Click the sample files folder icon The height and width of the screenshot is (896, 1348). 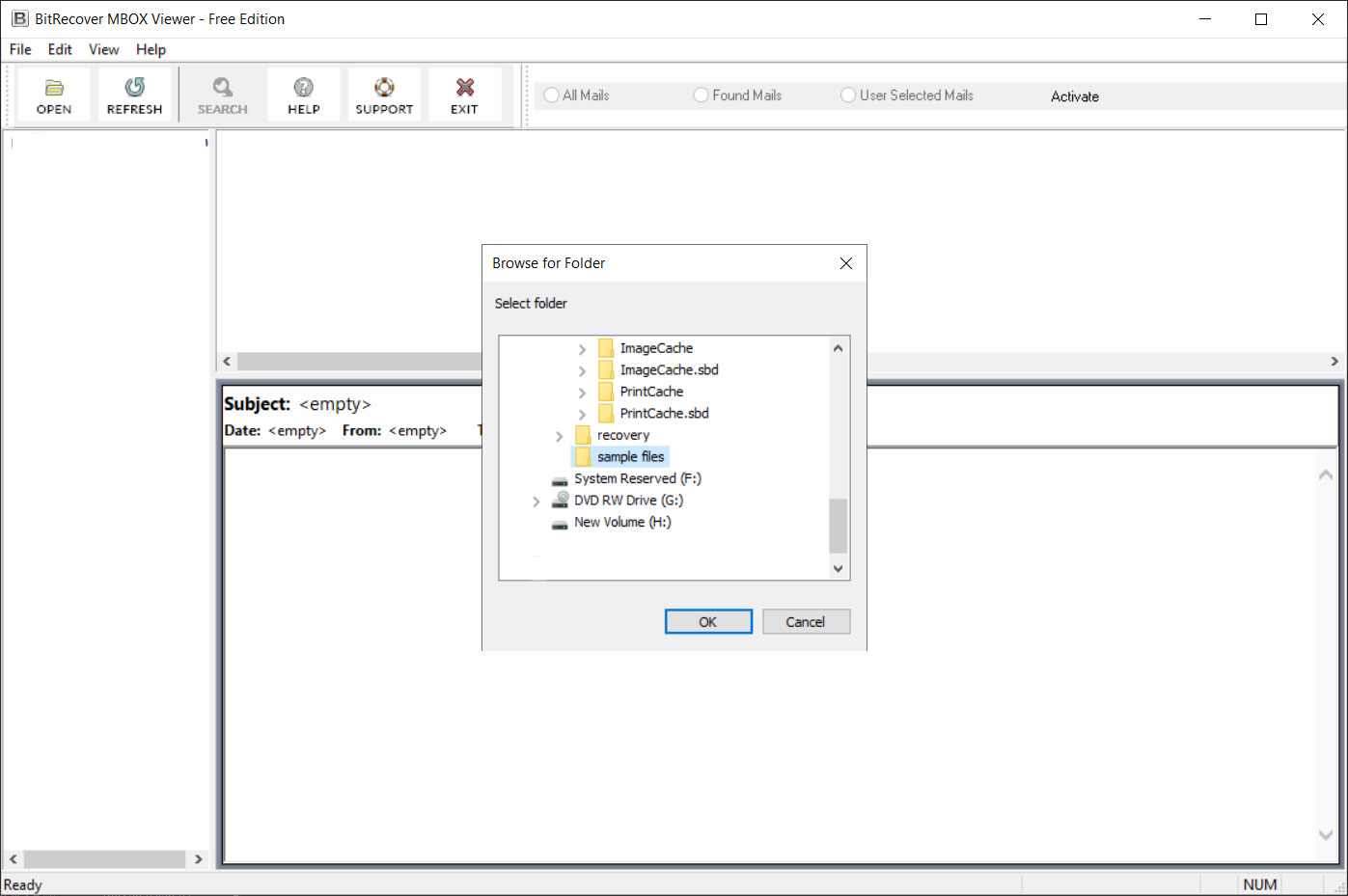583,457
